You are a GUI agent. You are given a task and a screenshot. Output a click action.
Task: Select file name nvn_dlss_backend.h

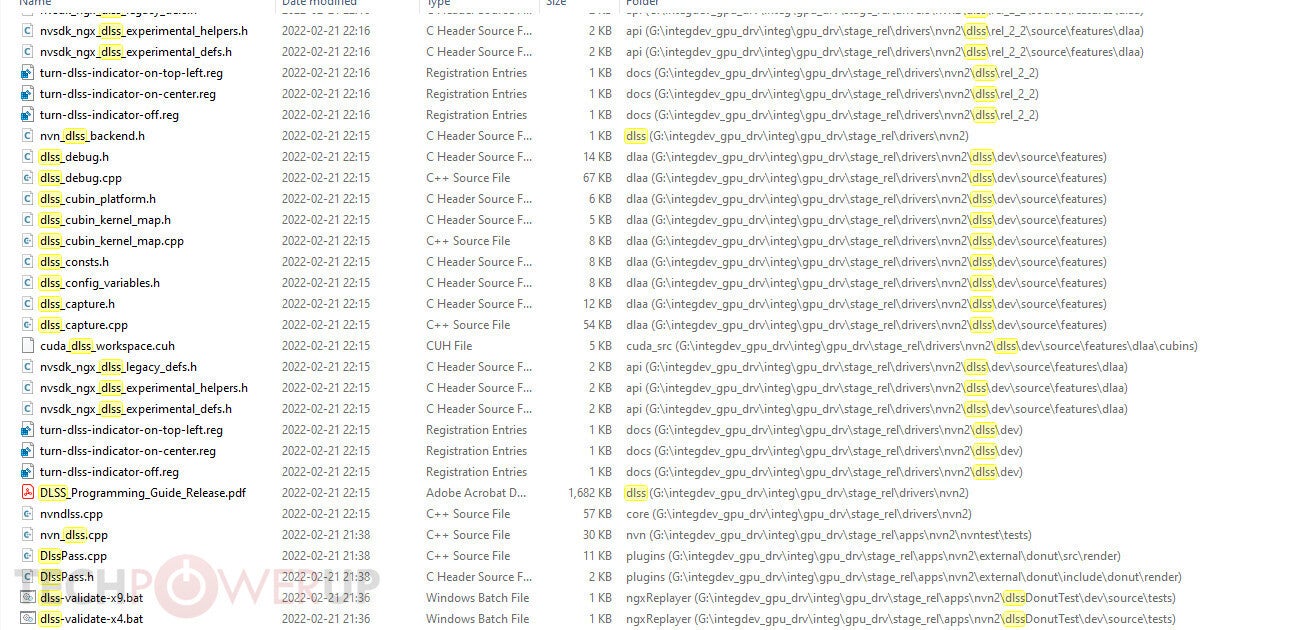(92, 136)
